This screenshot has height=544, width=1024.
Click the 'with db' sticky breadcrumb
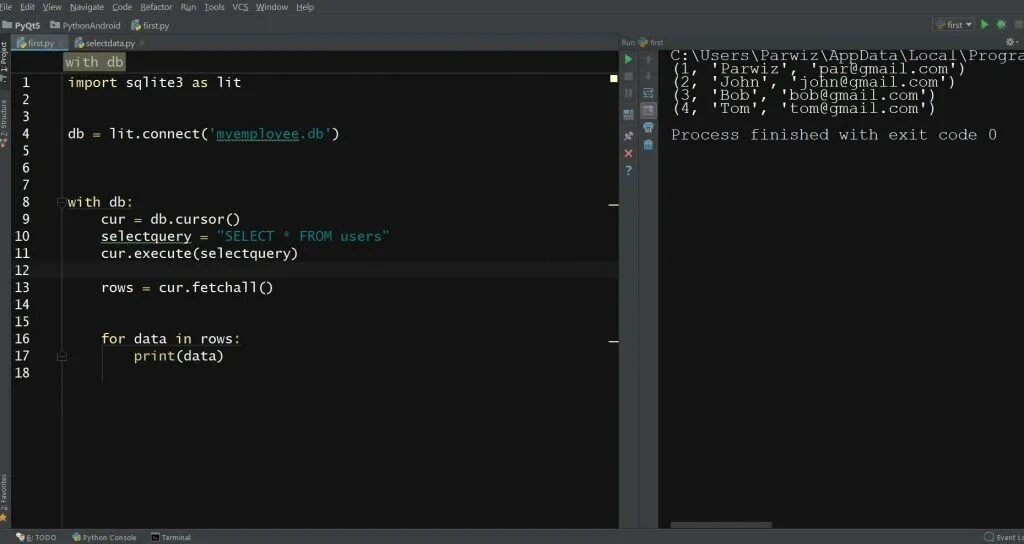[x=94, y=62]
